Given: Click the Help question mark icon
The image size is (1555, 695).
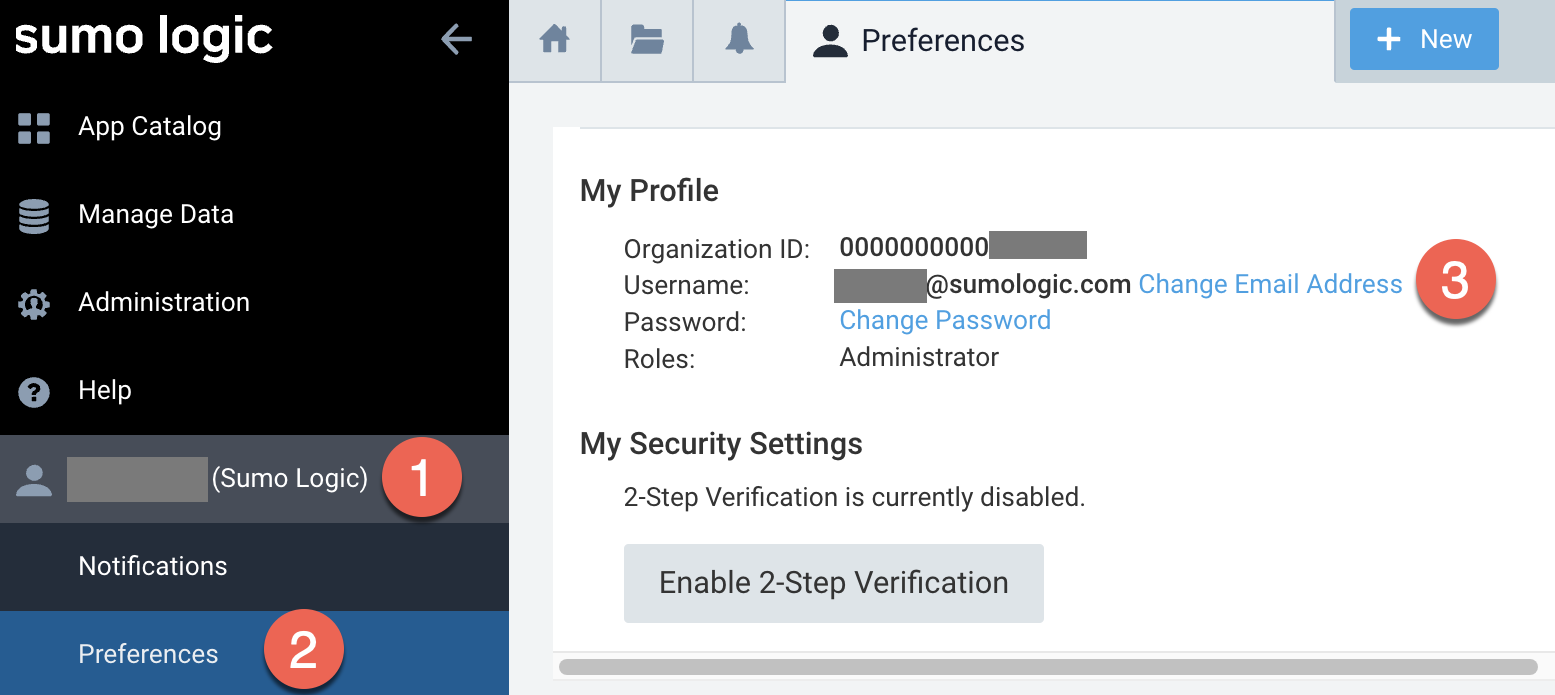Looking at the screenshot, I should pyautogui.click(x=34, y=391).
